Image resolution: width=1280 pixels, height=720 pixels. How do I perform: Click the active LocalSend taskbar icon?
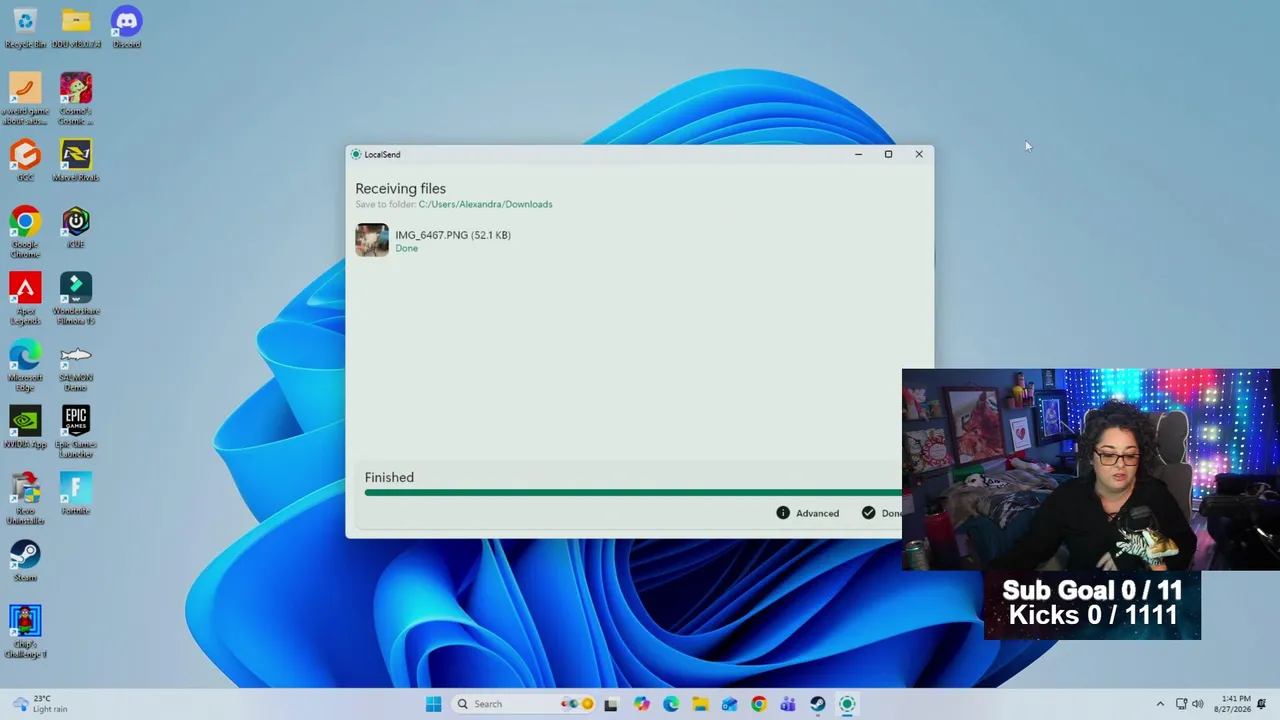[847, 704]
